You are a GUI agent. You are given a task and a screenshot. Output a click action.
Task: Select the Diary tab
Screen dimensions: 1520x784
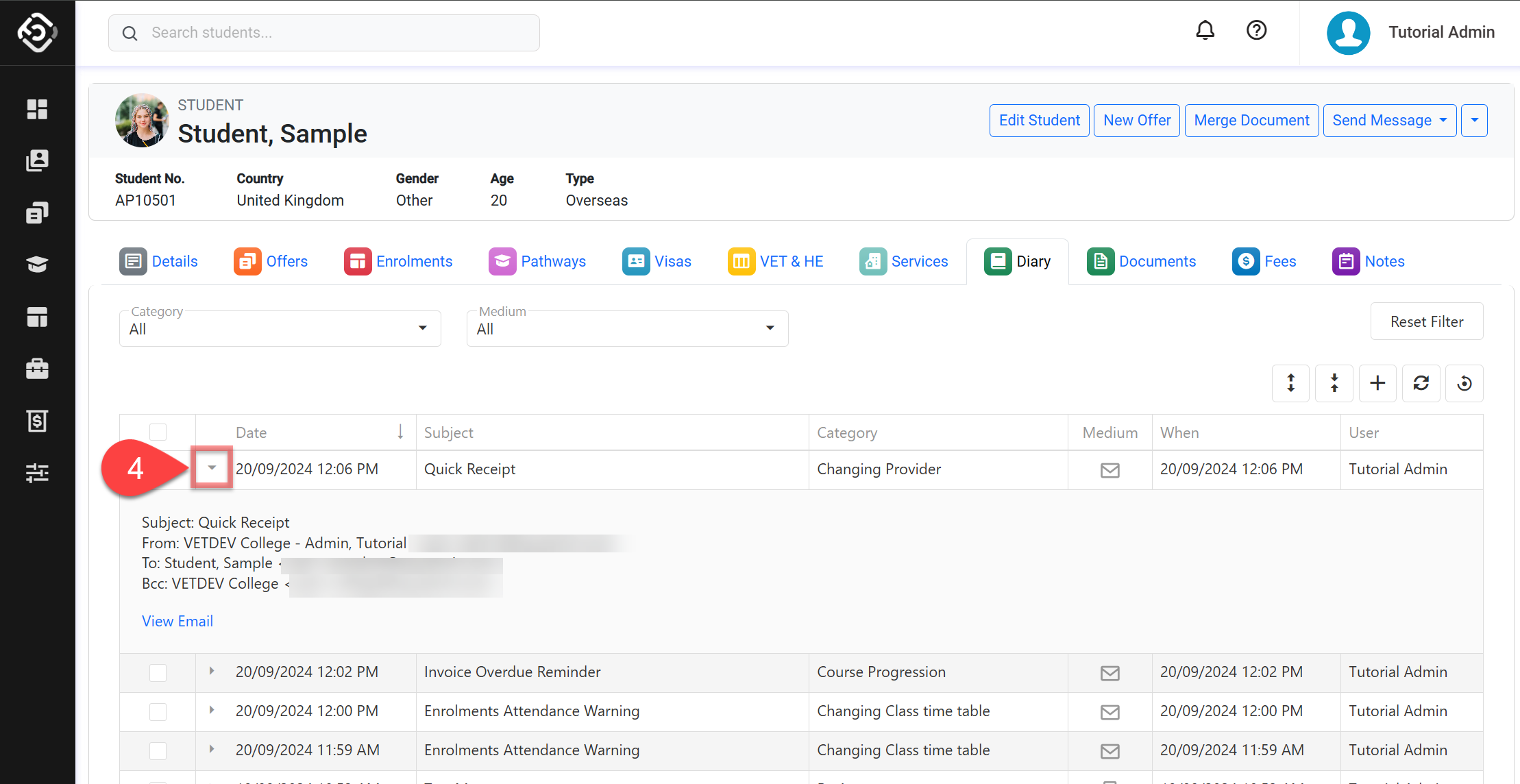(x=1018, y=261)
